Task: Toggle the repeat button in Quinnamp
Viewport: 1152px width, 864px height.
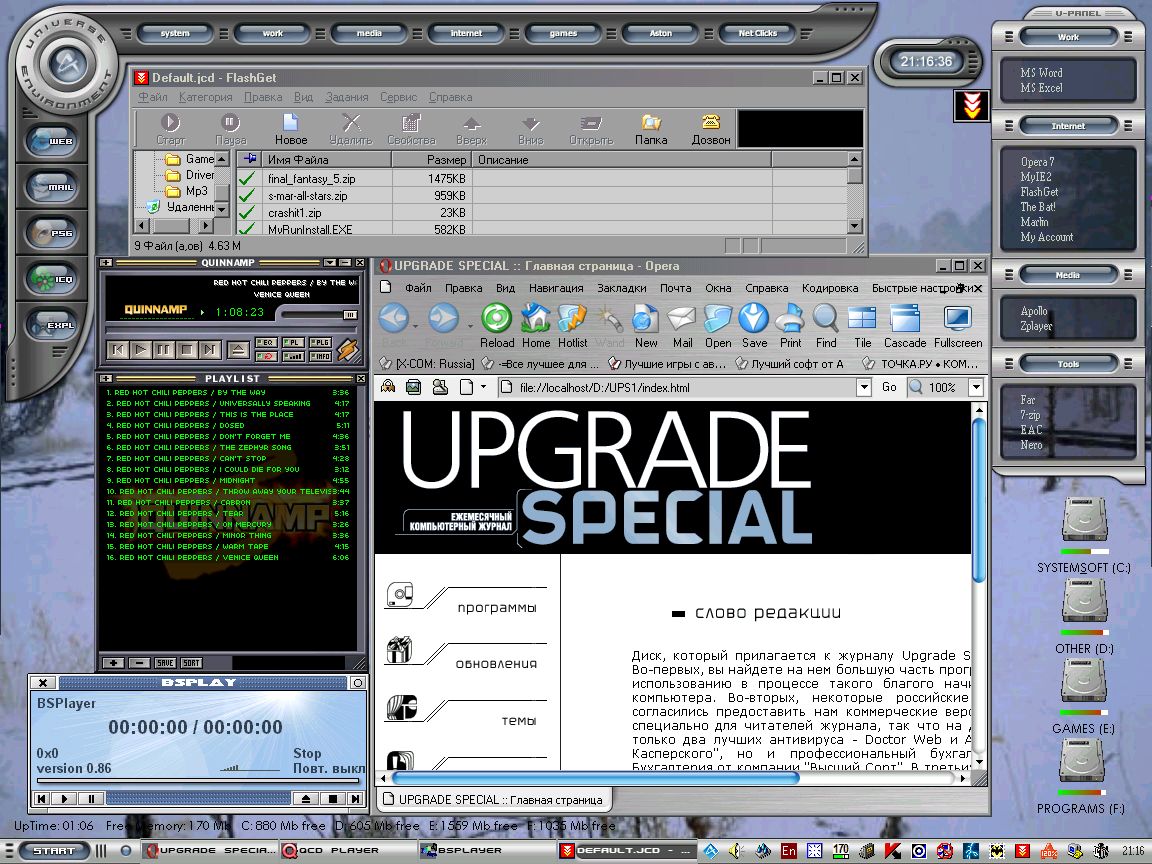Action: point(267,355)
